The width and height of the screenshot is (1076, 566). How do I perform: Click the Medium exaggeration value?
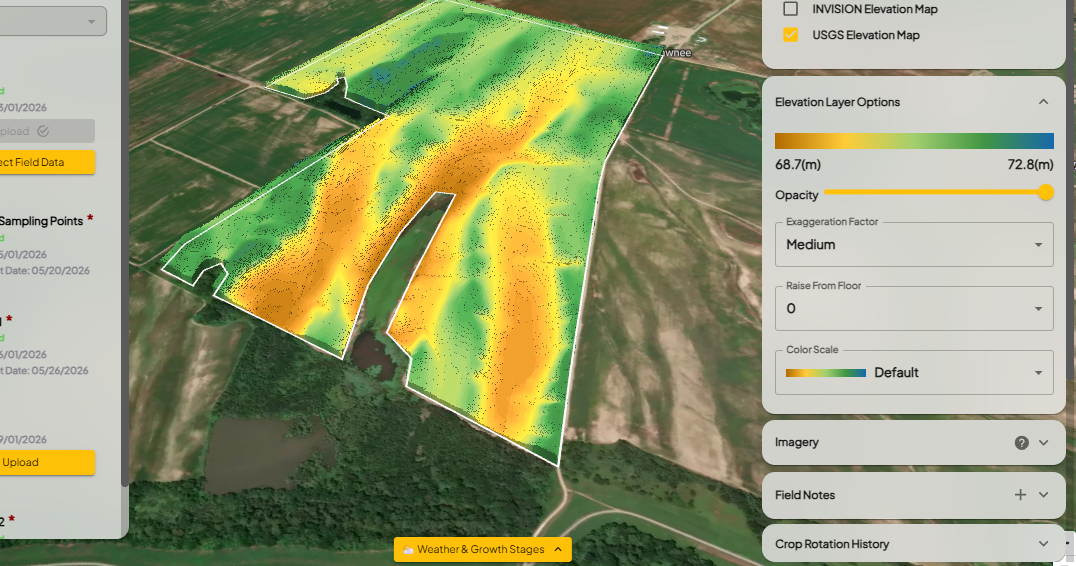coord(810,245)
